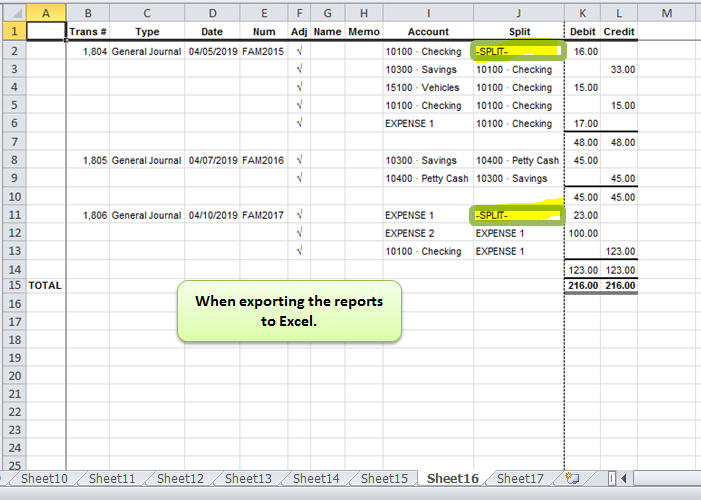701x500 pixels.
Task: Open Sheet15 worksheet tab
Action: coord(384,479)
